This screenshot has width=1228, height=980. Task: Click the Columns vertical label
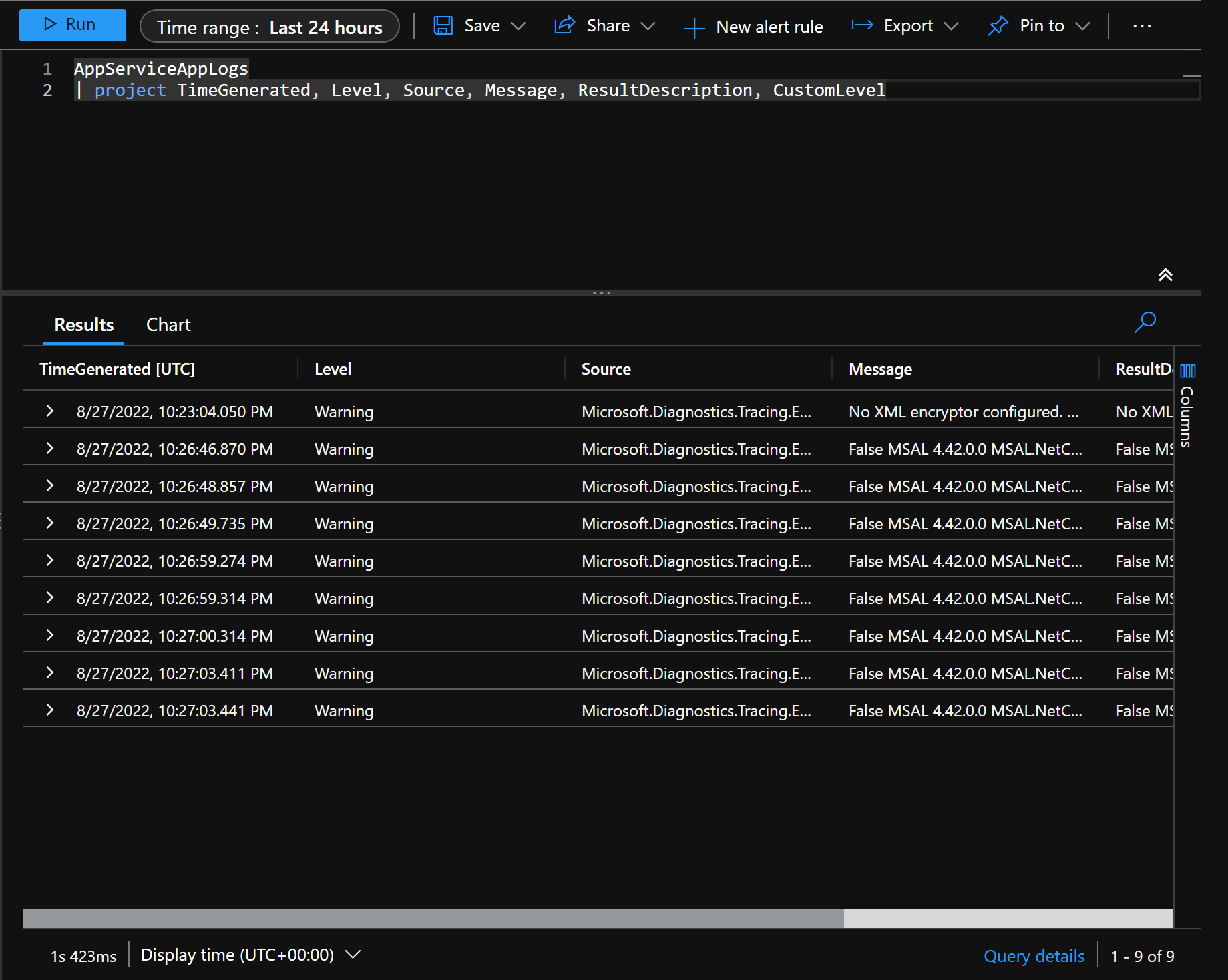point(1187,417)
